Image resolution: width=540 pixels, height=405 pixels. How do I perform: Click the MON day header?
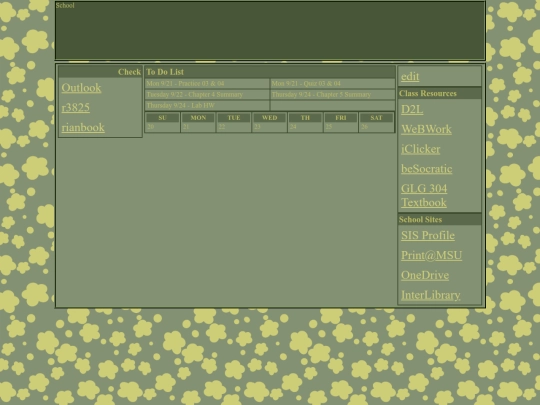(198, 118)
